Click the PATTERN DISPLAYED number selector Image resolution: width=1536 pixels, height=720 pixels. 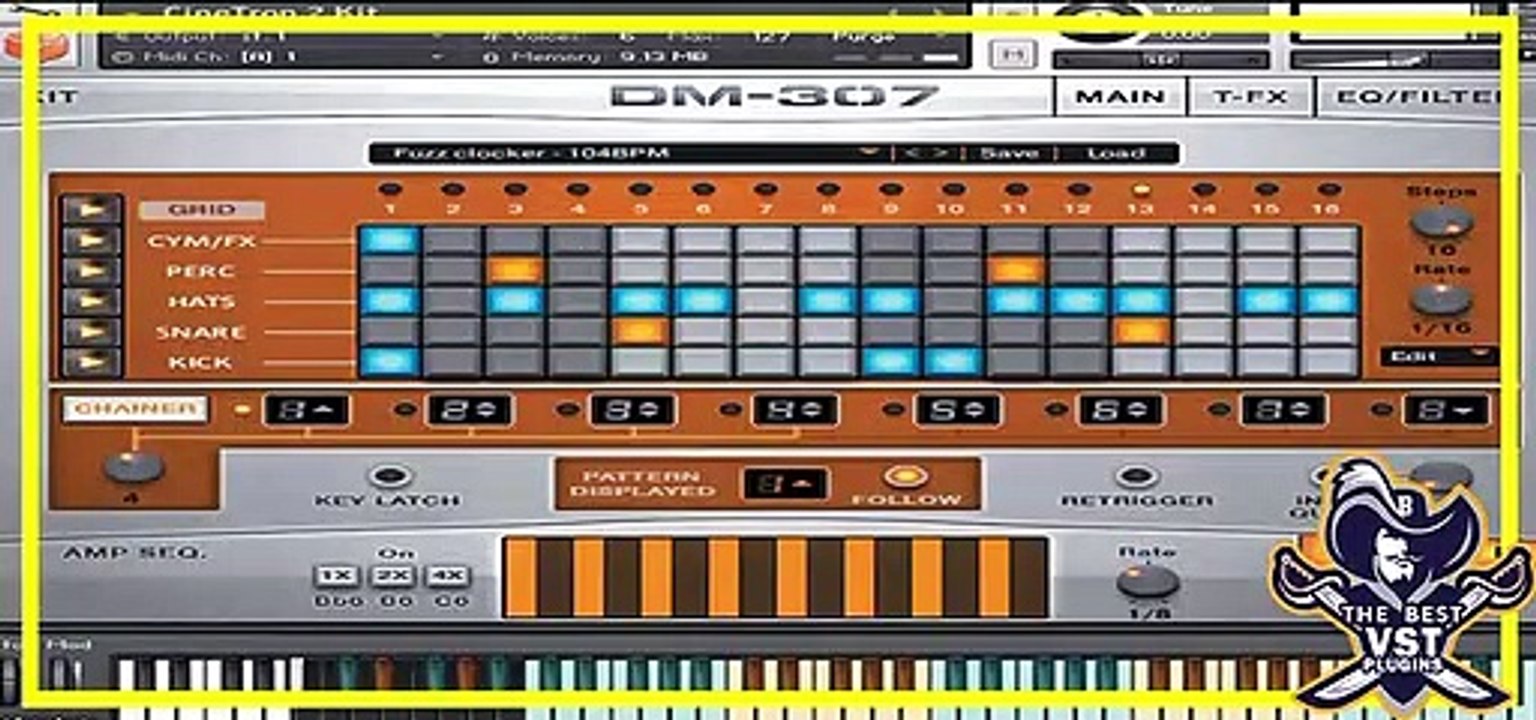click(x=784, y=485)
